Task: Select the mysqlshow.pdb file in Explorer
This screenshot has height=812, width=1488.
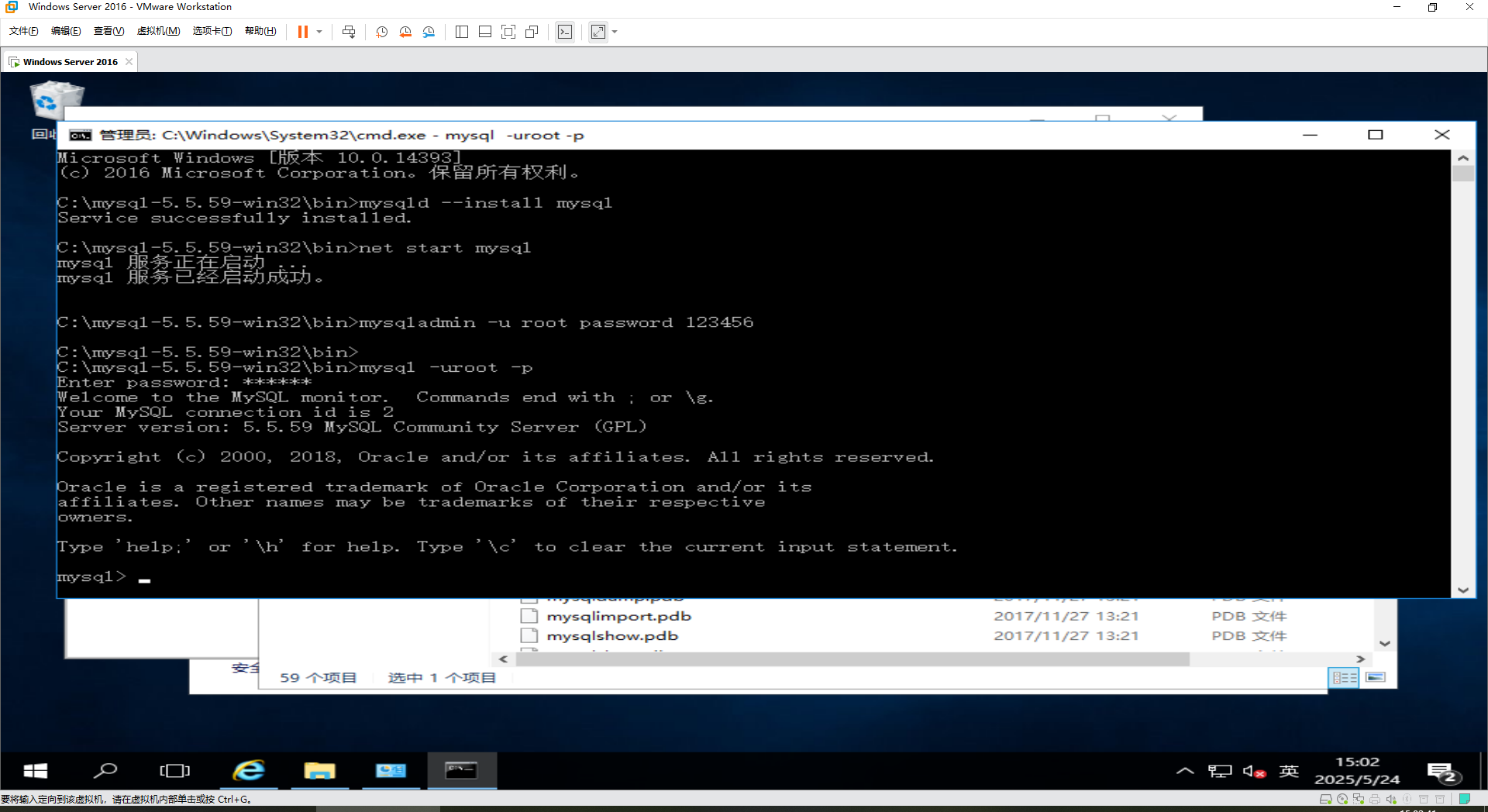Action: coord(612,636)
